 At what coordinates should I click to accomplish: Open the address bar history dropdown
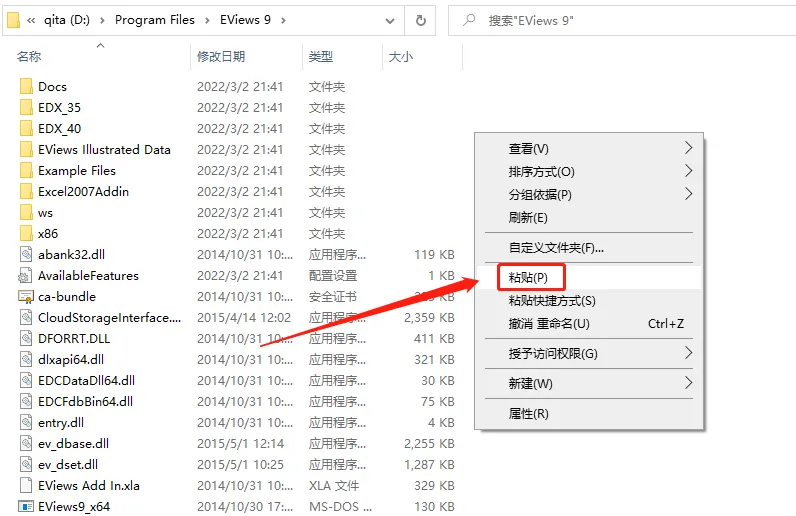pyautogui.click(x=390, y=21)
